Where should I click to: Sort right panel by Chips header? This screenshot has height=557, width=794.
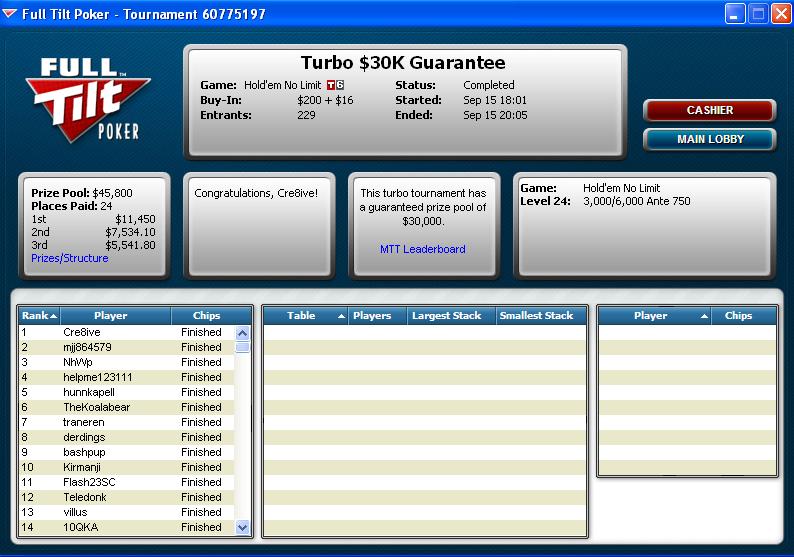pyautogui.click(x=744, y=315)
